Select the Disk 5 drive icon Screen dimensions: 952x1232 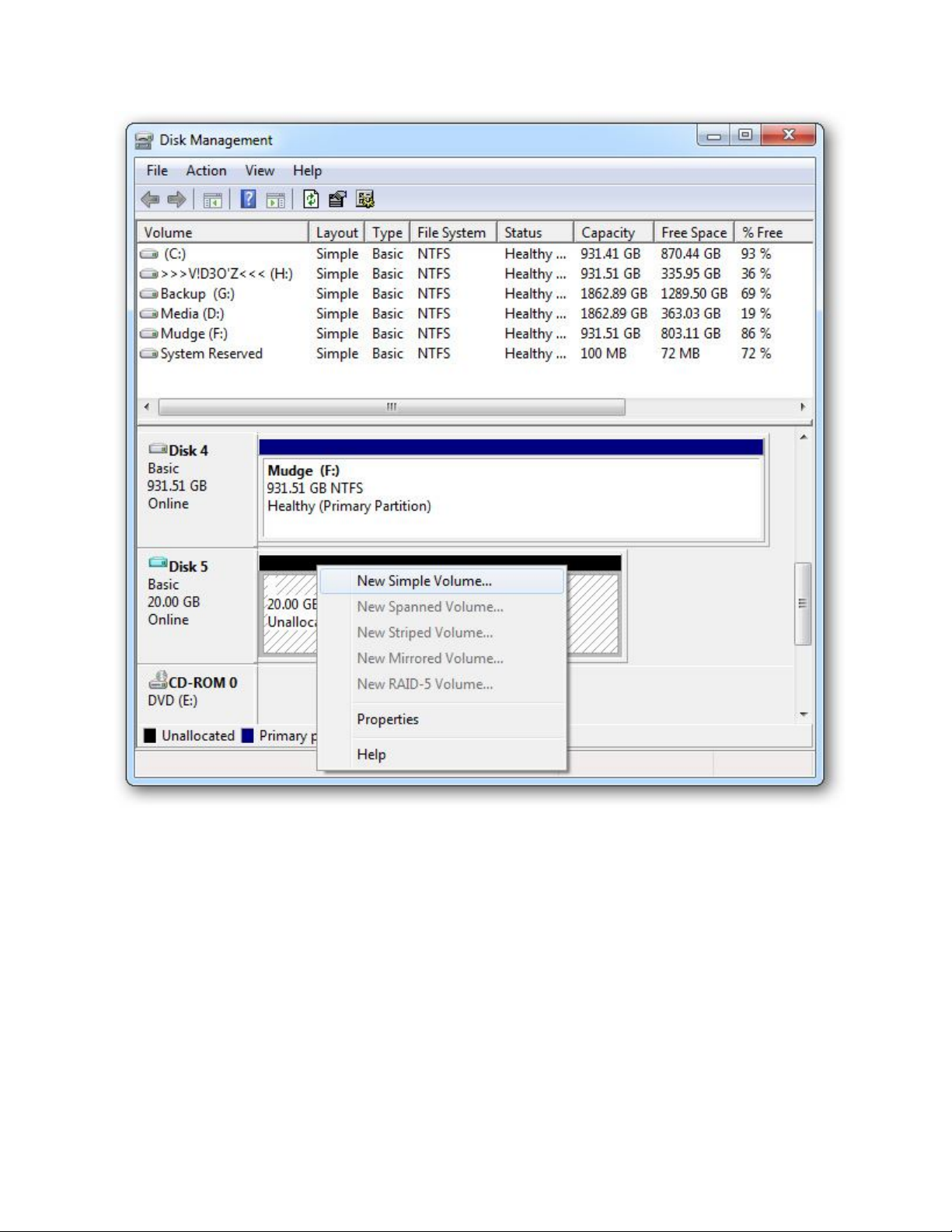pyautogui.click(x=158, y=563)
